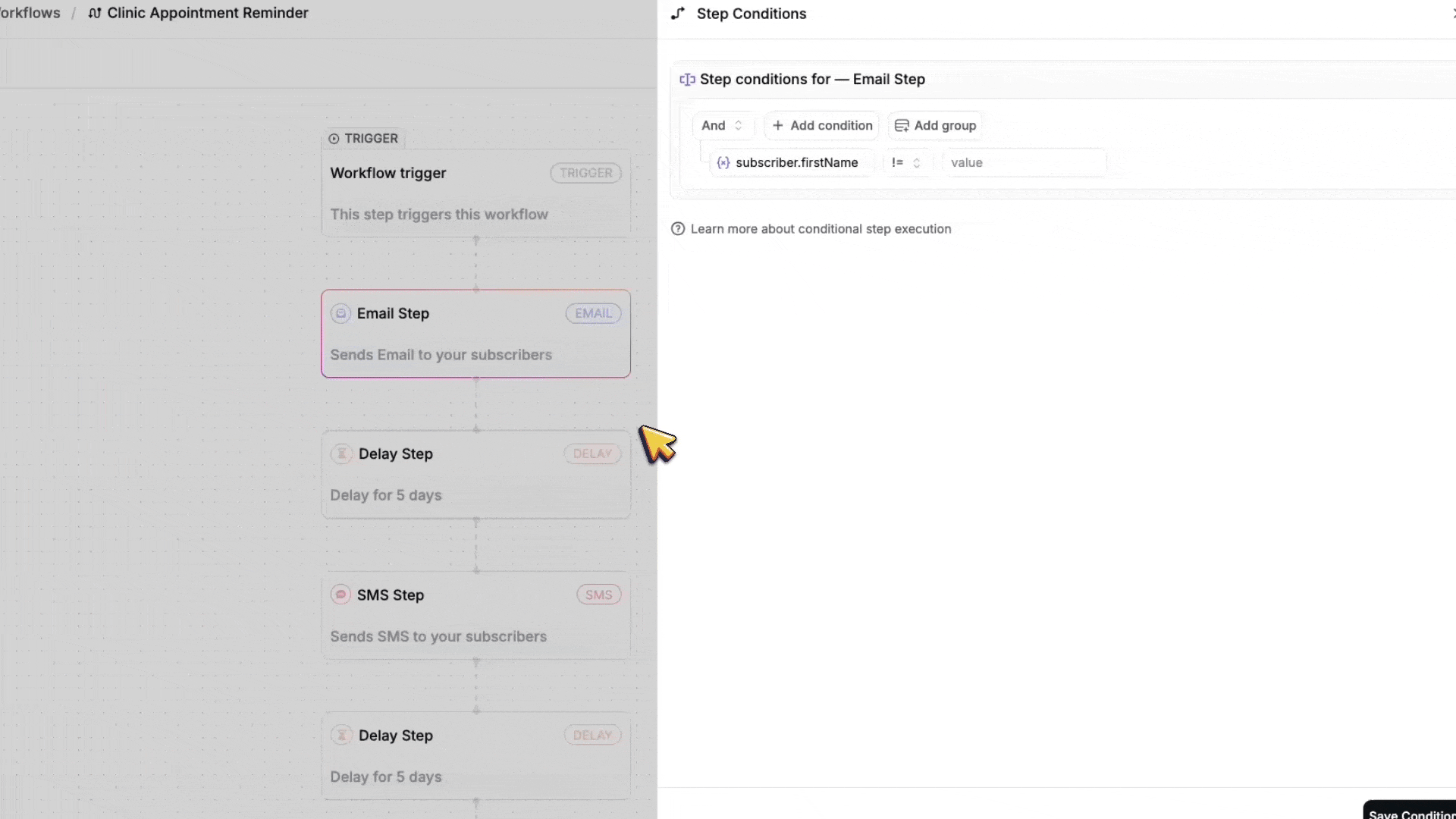Click the first Delay Step hourglass icon
This screenshot has width=1456, height=819.
tap(341, 453)
